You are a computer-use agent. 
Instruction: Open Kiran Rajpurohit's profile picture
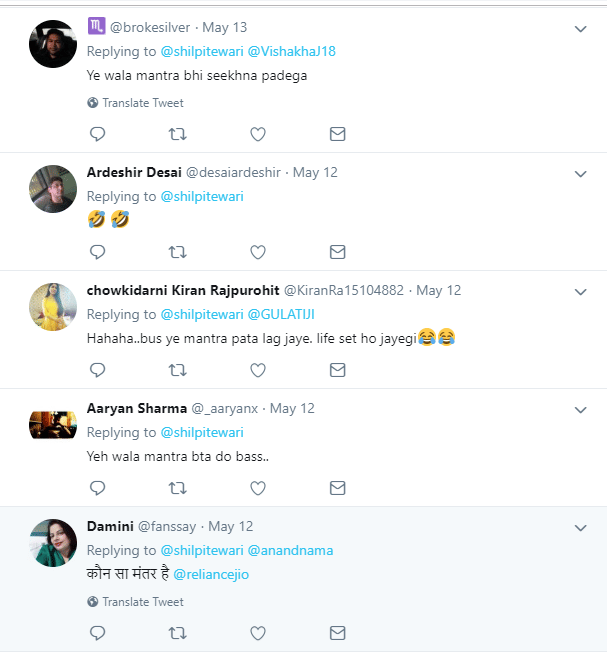click(x=53, y=307)
